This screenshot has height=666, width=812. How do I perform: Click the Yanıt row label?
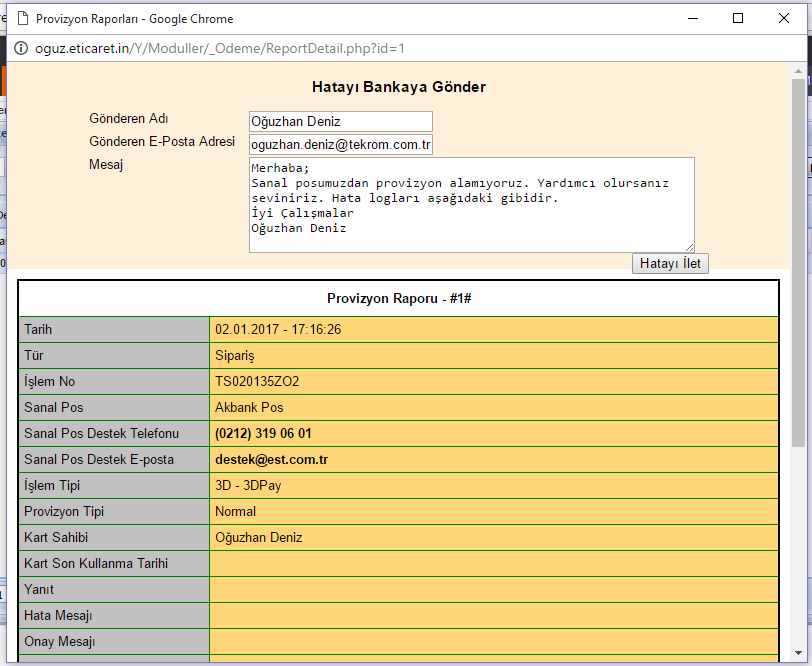coord(39,589)
